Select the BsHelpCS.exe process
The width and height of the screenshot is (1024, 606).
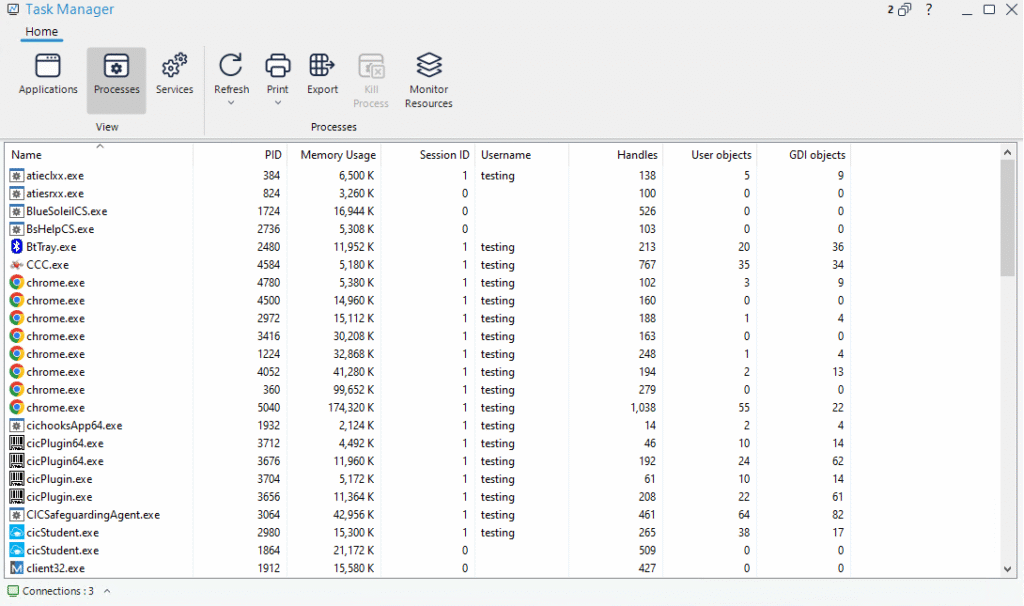click(x=428, y=229)
